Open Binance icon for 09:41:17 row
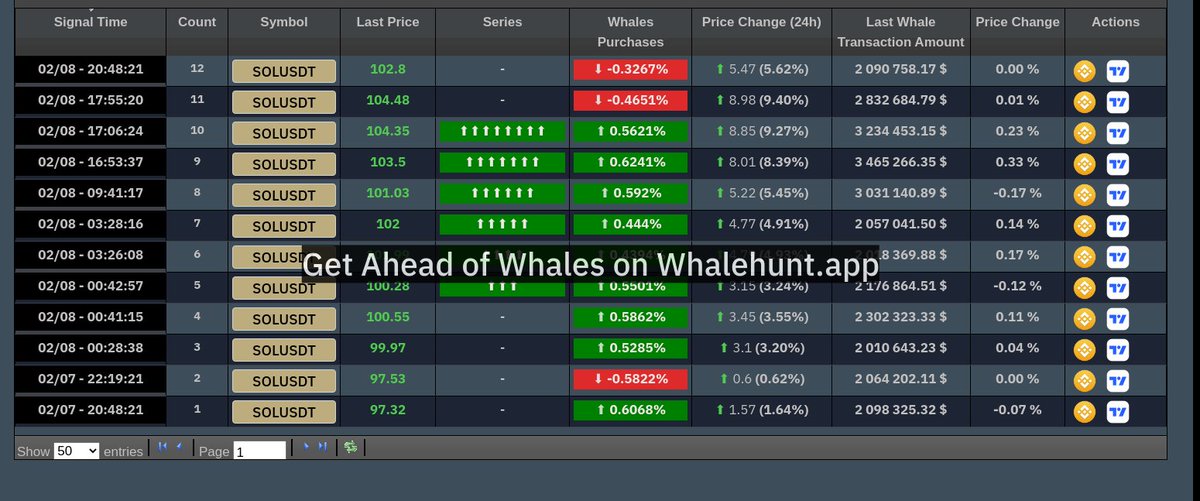 [x=1085, y=195]
